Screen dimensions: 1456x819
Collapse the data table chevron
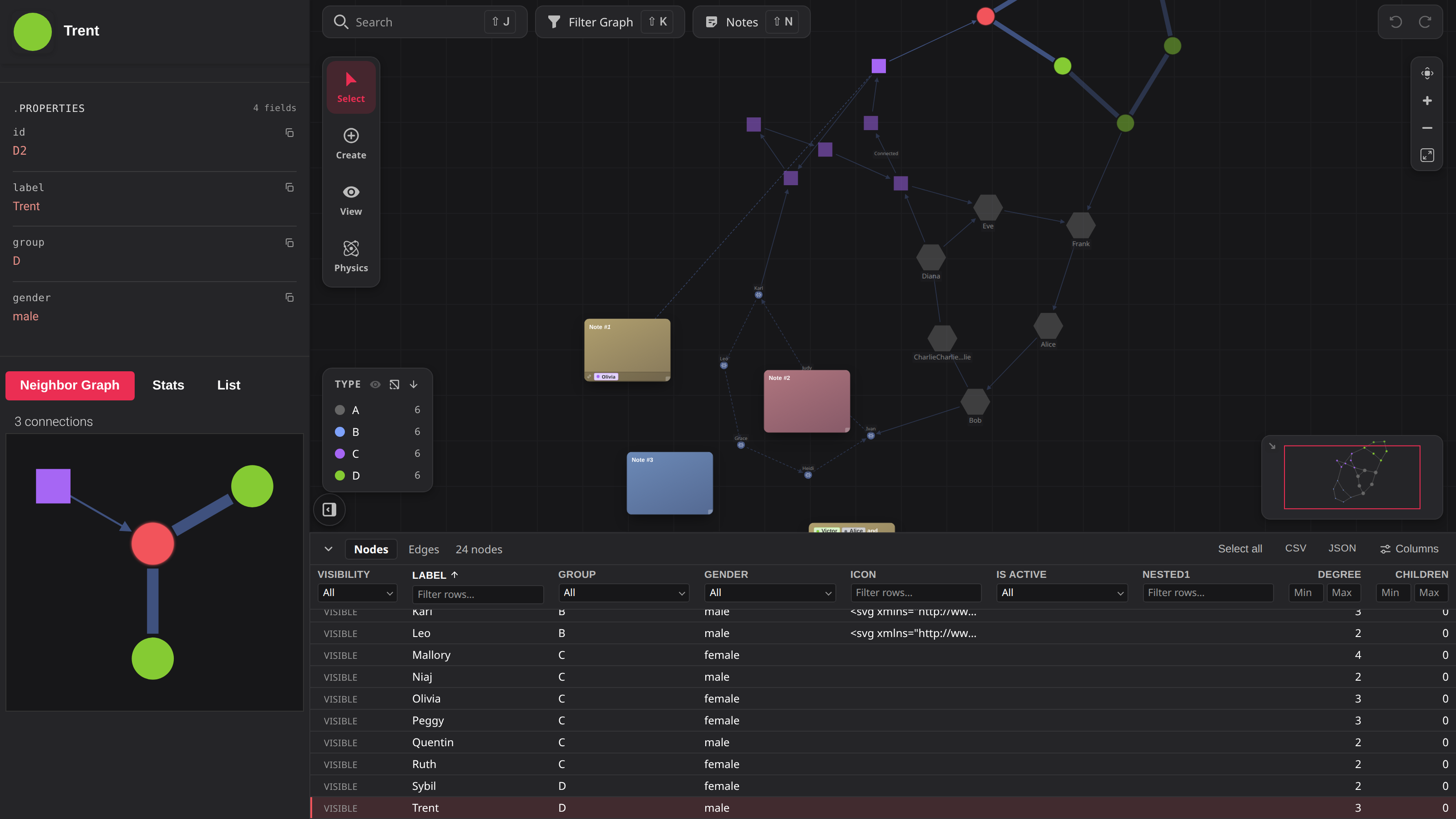click(329, 549)
